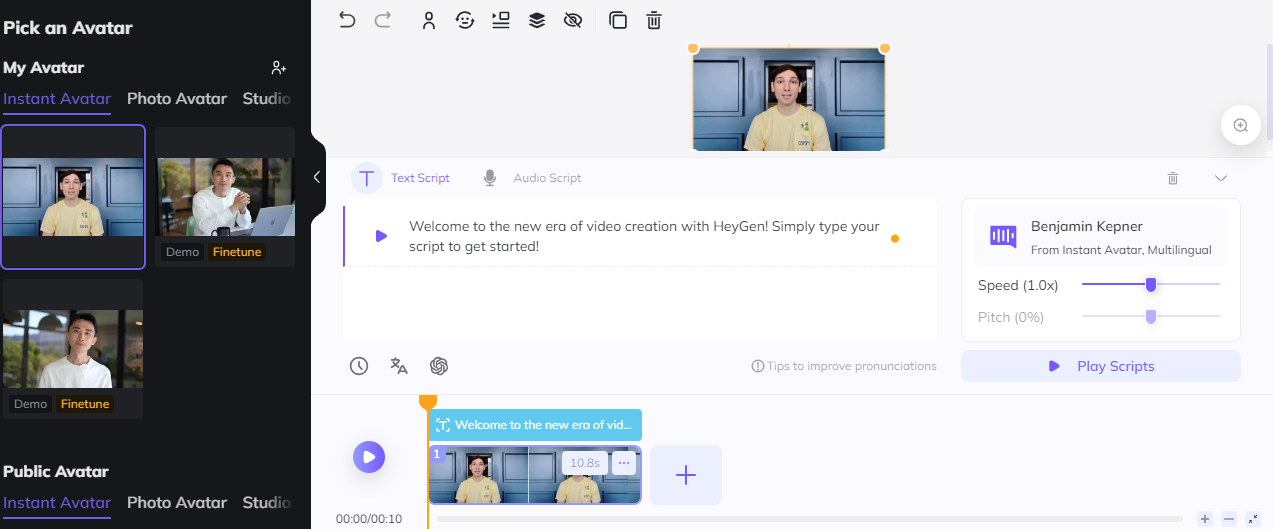Image resolution: width=1273 pixels, height=529 pixels.
Task: Open Tips to improve pronunciations
Action: (844, 366)
